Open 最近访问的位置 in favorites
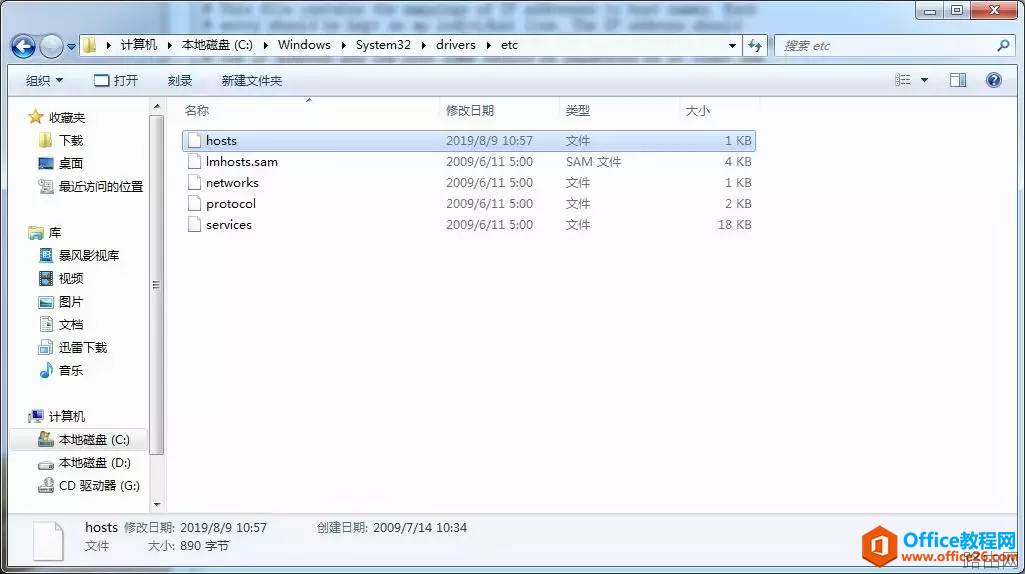Screen dimensions: 1025x574 pyautogui.click(x=101, y=186)
